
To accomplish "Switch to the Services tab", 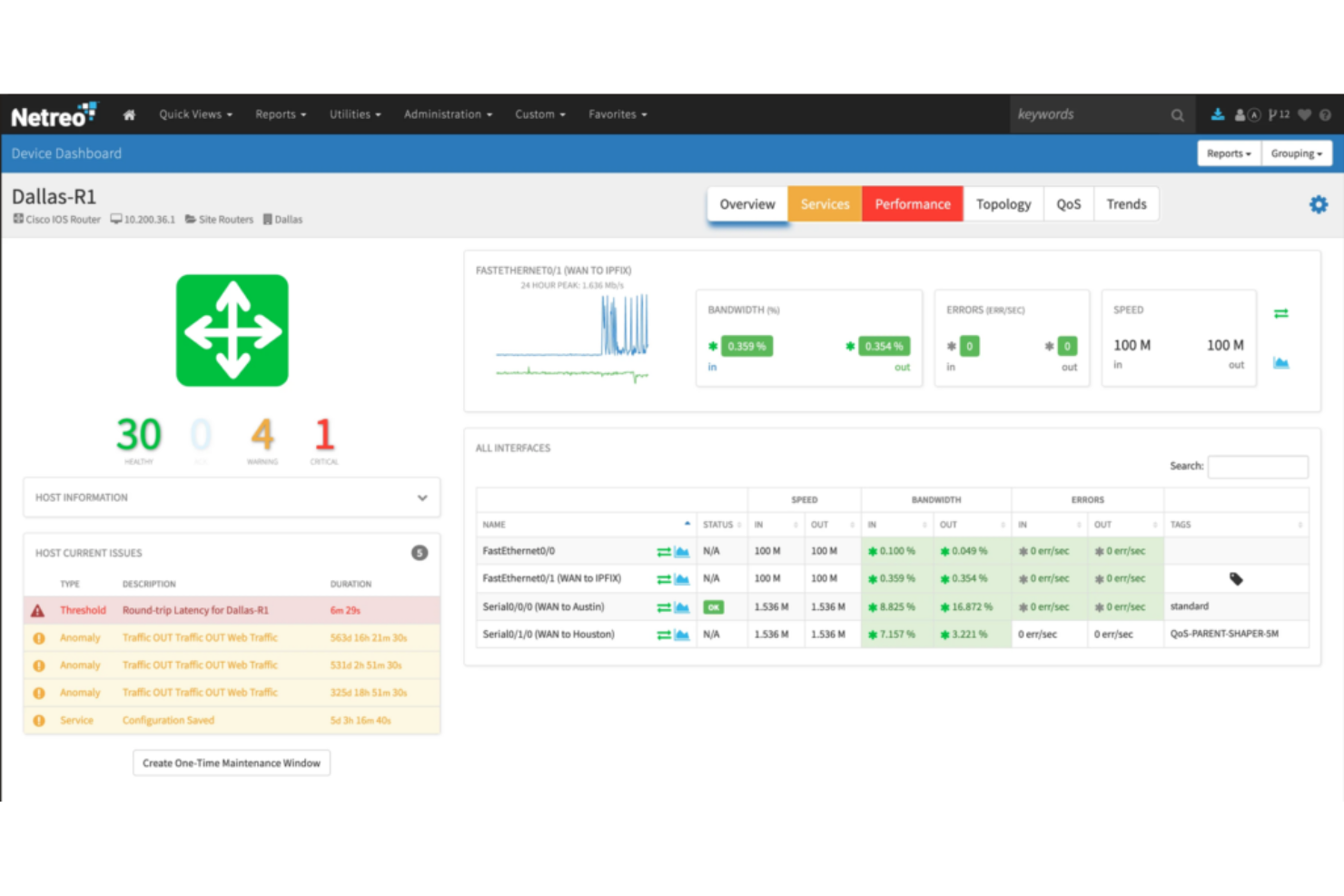I will tap(825, 204).
